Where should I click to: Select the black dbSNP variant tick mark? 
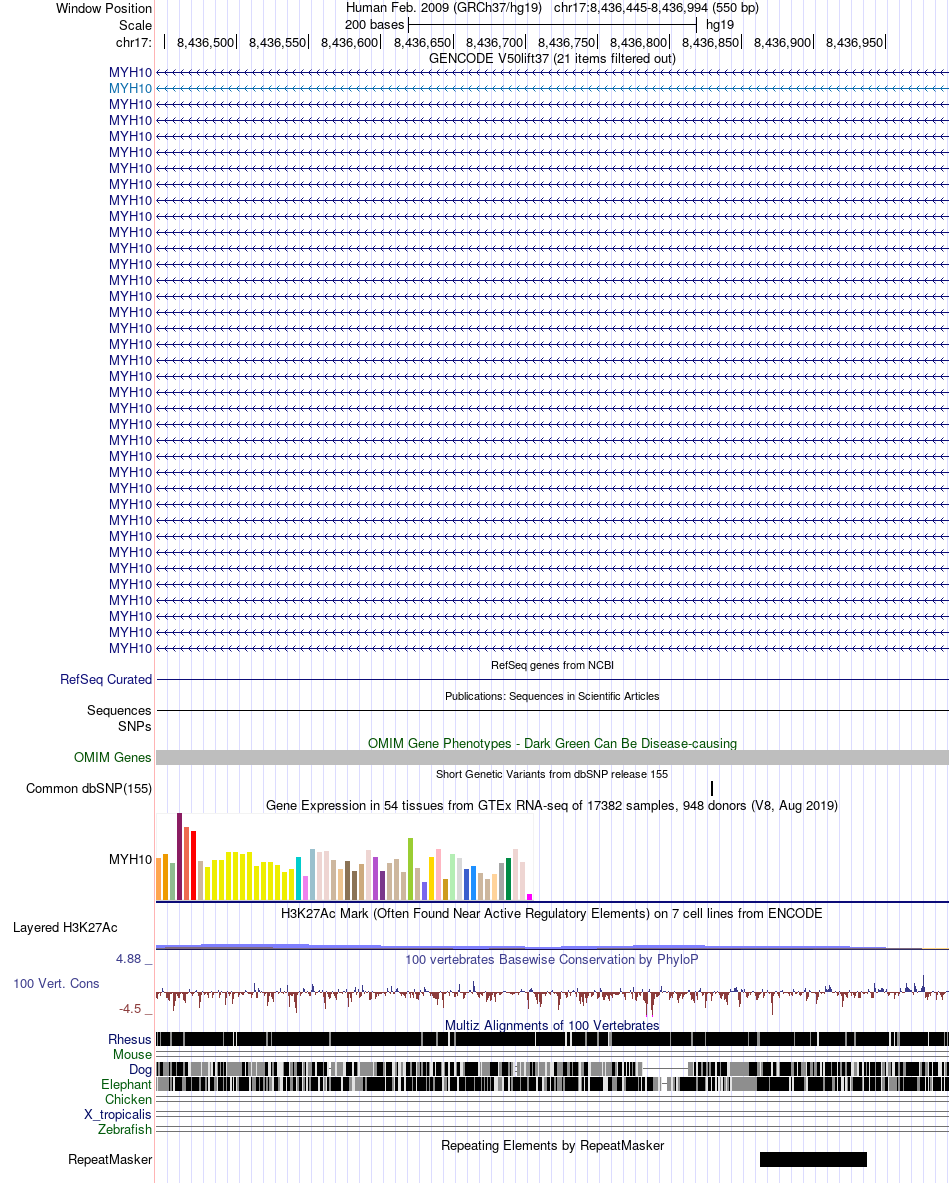pos(712,788)
